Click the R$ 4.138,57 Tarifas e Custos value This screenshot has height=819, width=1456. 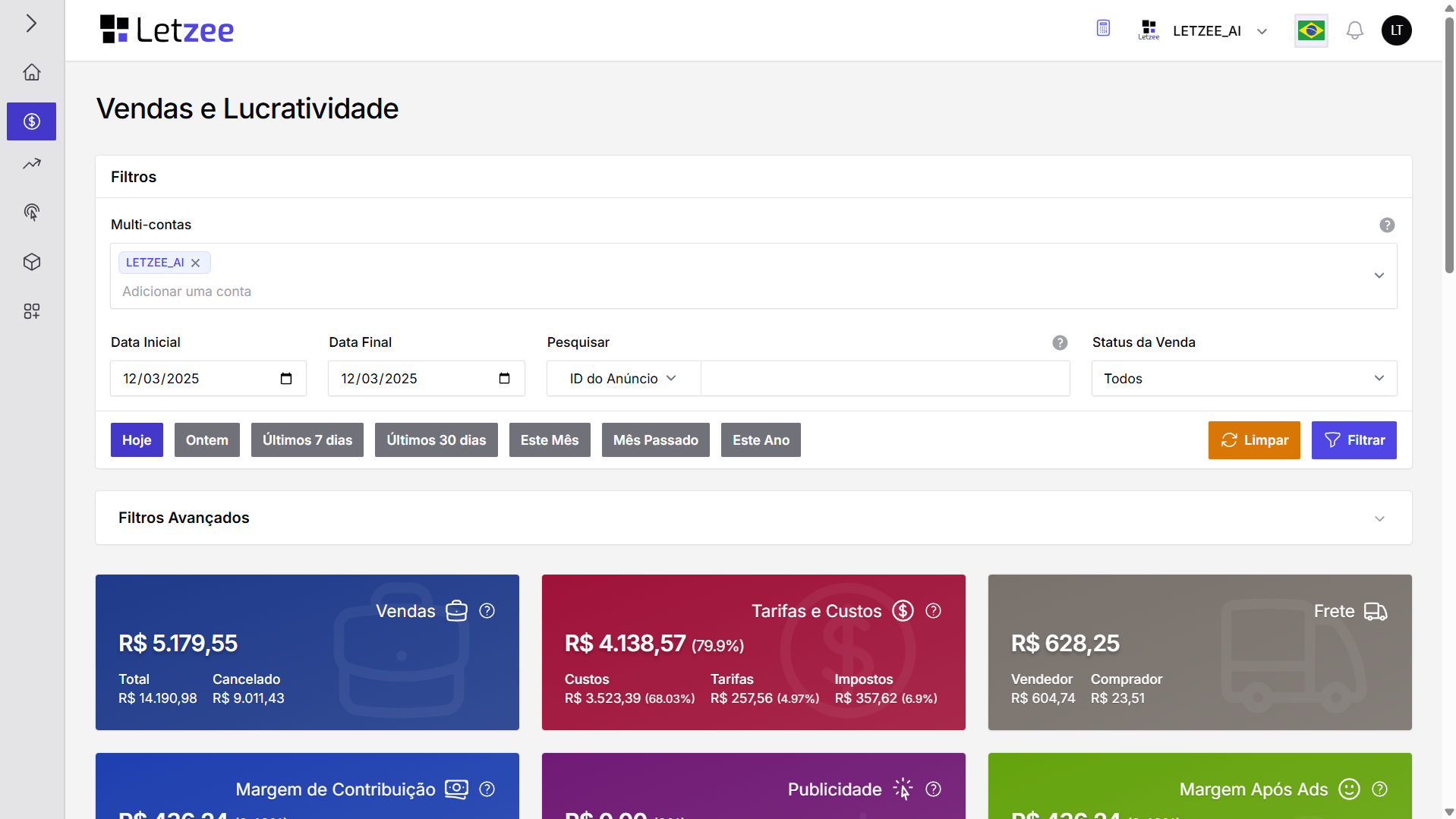coord(626,644)
